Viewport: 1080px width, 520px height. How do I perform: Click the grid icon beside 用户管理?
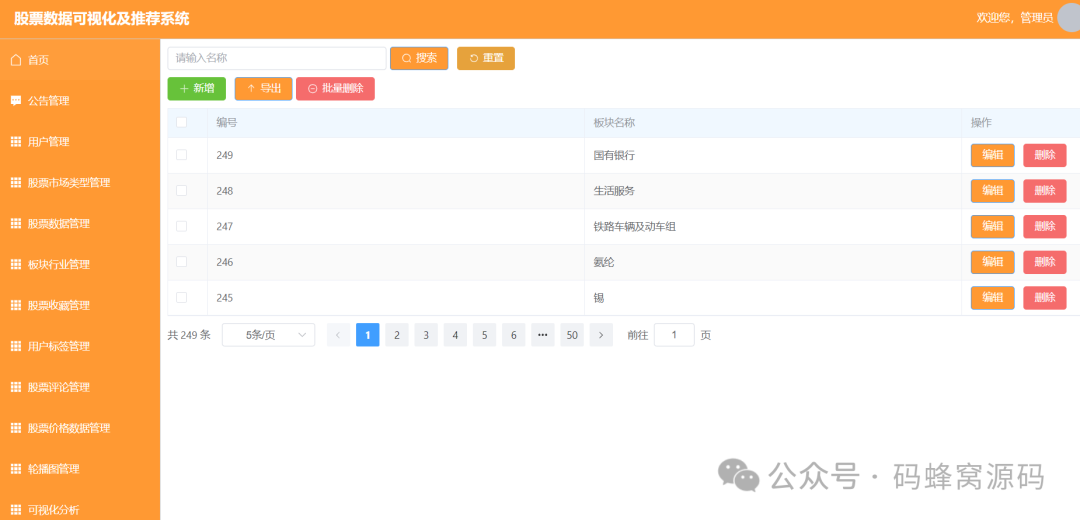pos(16,142)
